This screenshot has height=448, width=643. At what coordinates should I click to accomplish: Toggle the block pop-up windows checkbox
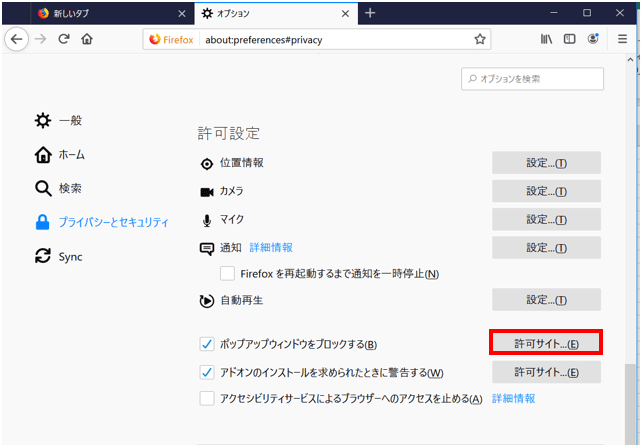207,345
